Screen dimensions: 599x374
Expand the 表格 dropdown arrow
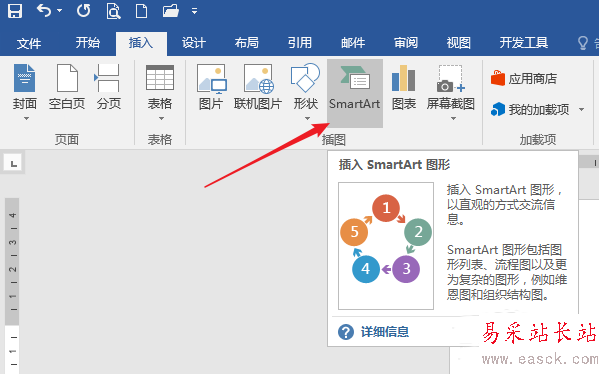tap(161, 119)
